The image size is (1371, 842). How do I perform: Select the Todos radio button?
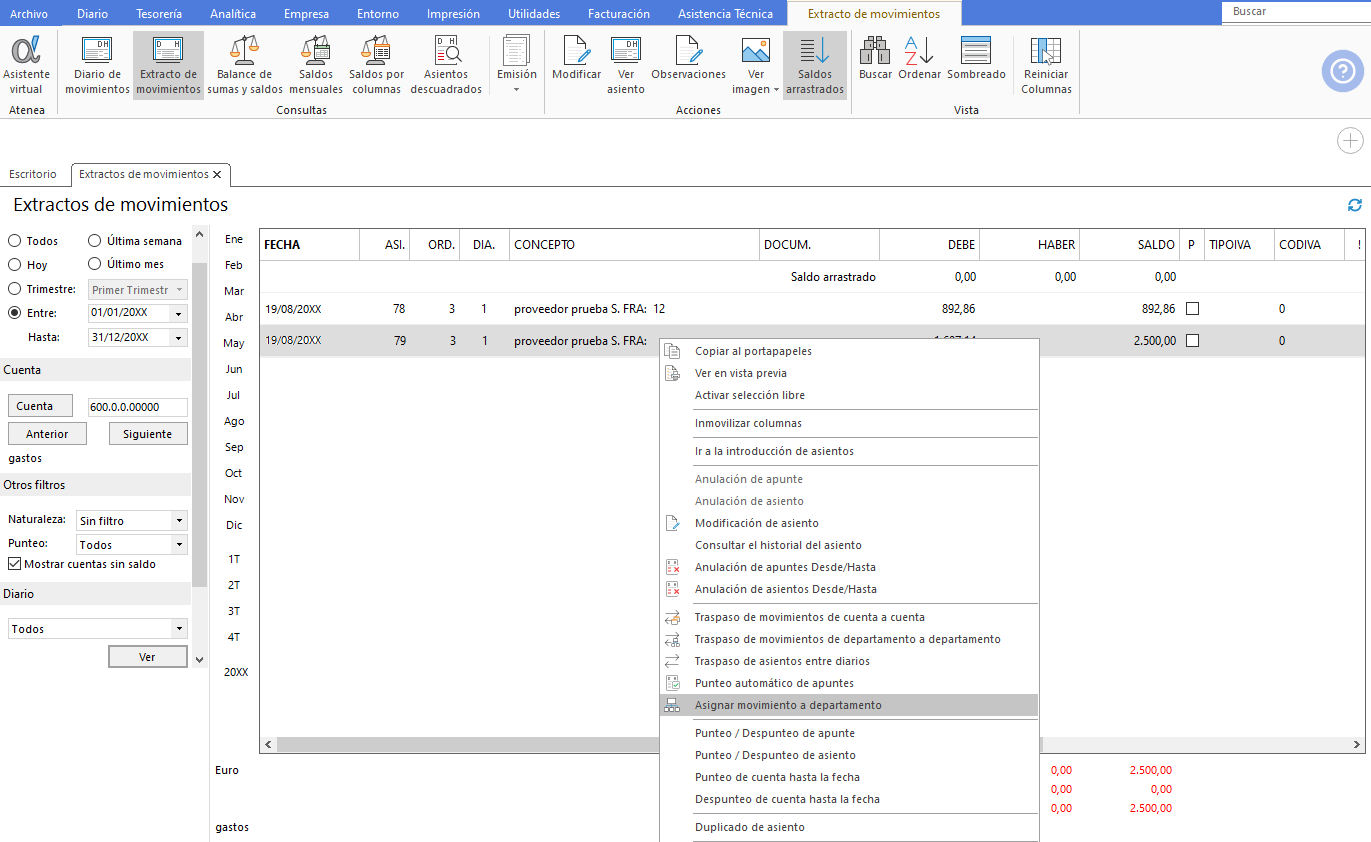click(x=15, y=241)
